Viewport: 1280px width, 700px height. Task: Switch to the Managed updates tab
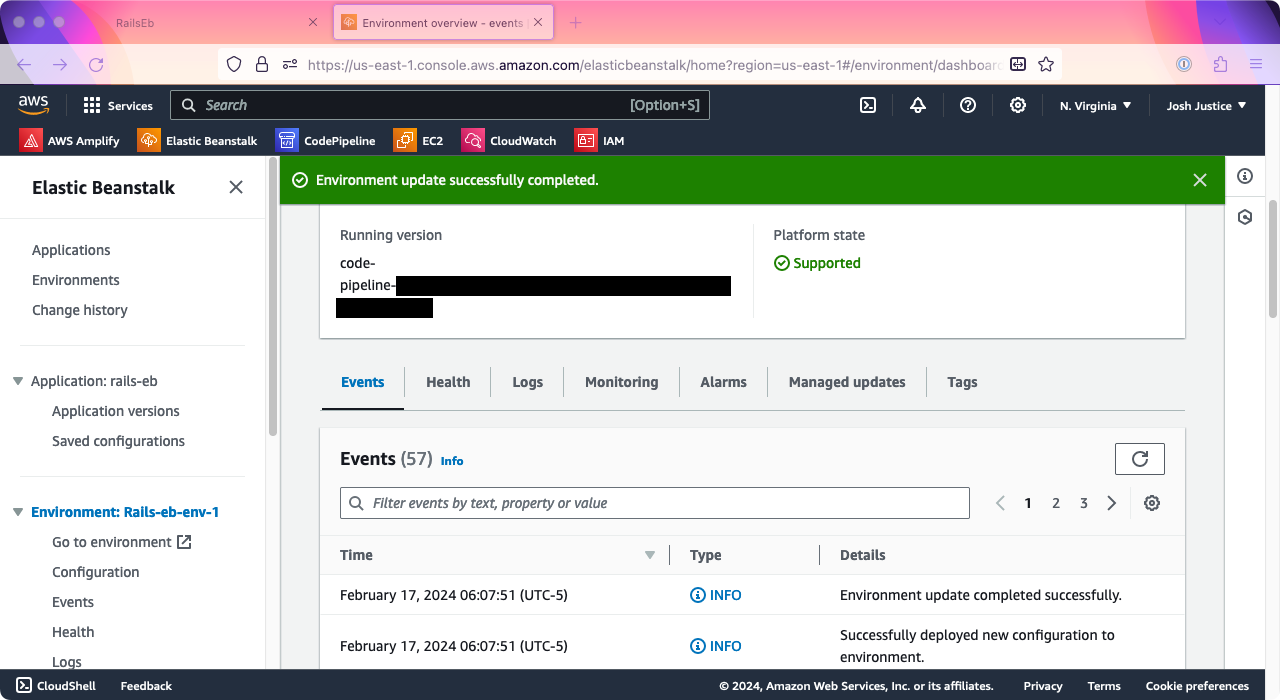[x=847, y=382]
